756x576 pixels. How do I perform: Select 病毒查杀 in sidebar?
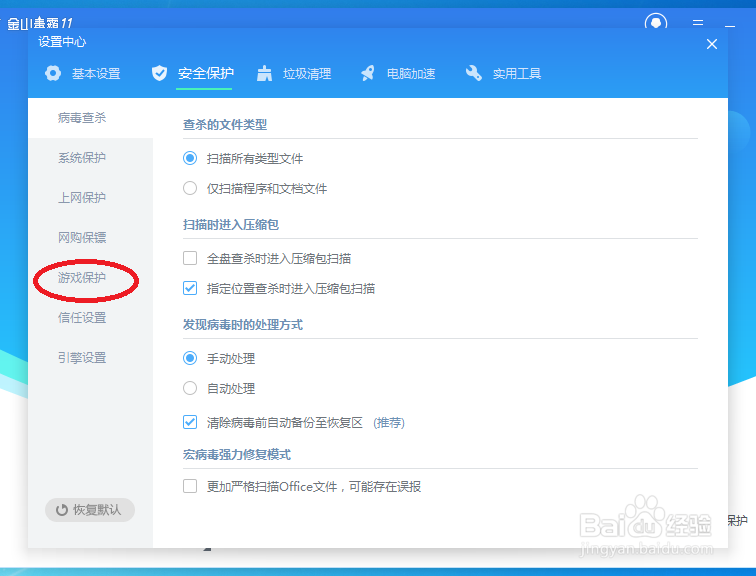coord(91,118)
